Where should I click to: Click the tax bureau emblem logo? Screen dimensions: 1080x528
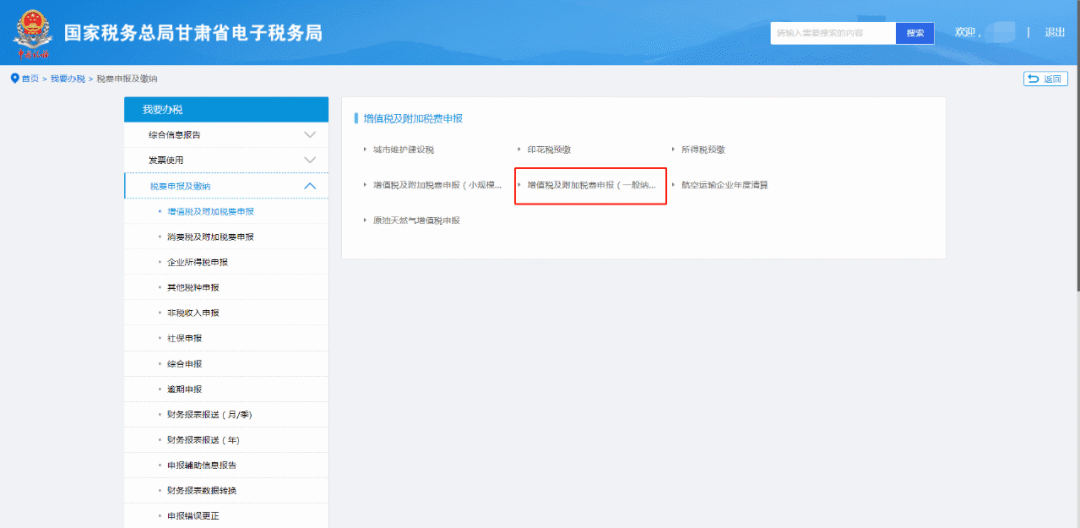tap(32, 32)
